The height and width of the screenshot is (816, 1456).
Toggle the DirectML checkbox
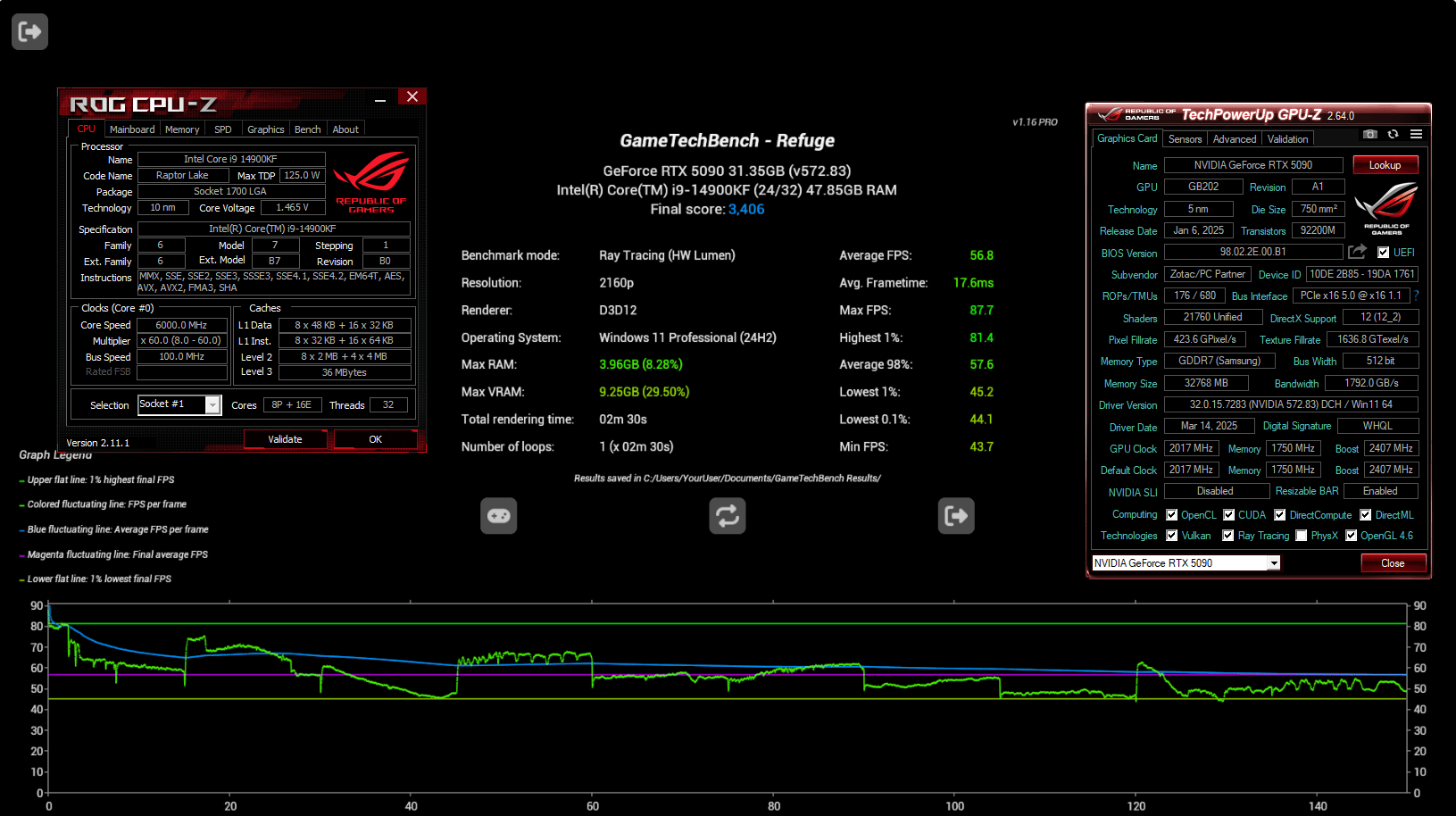pos(1365,515)
